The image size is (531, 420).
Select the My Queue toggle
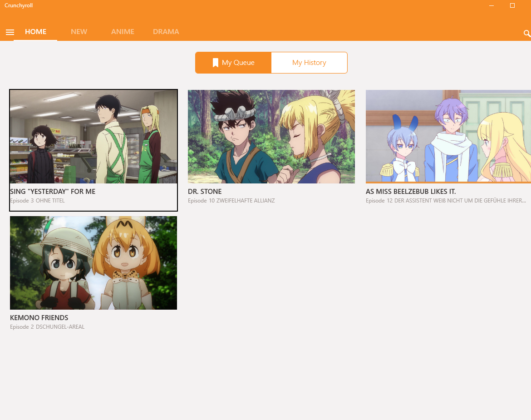click(x=233, y=63)
